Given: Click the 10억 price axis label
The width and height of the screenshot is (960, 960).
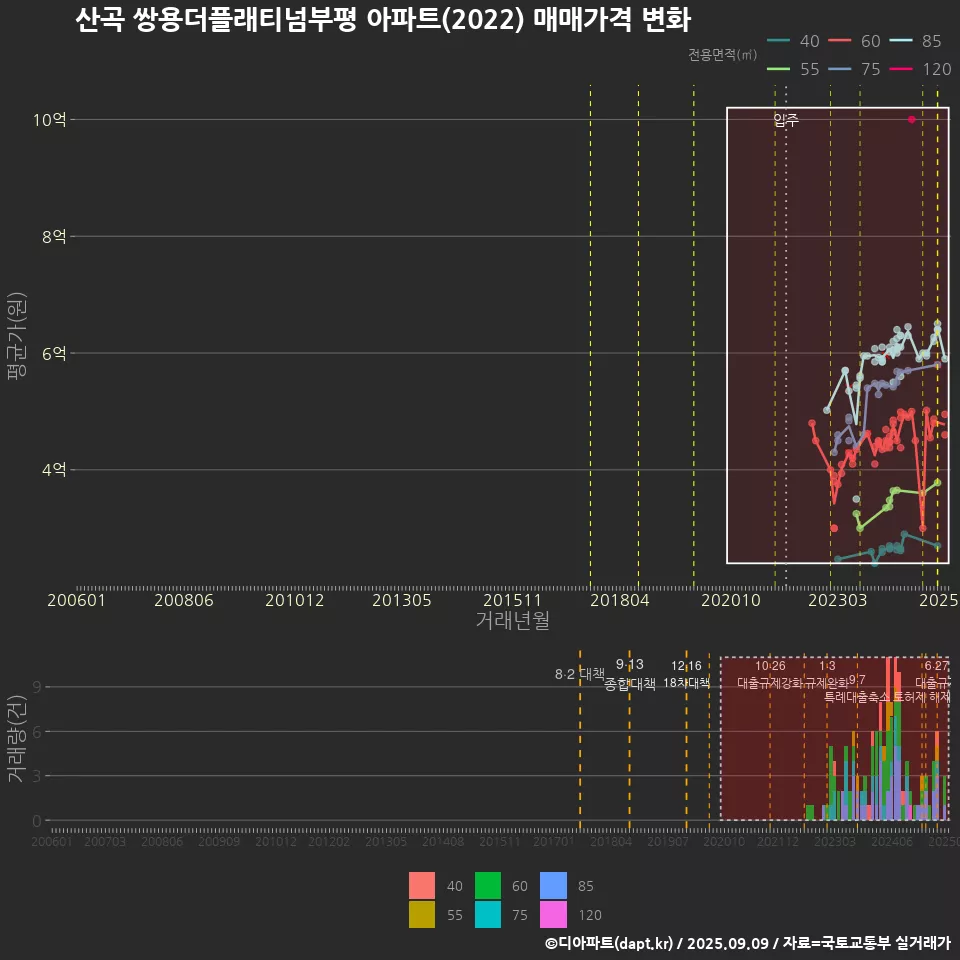Looking at the screenshot, I should pos(49,120).
